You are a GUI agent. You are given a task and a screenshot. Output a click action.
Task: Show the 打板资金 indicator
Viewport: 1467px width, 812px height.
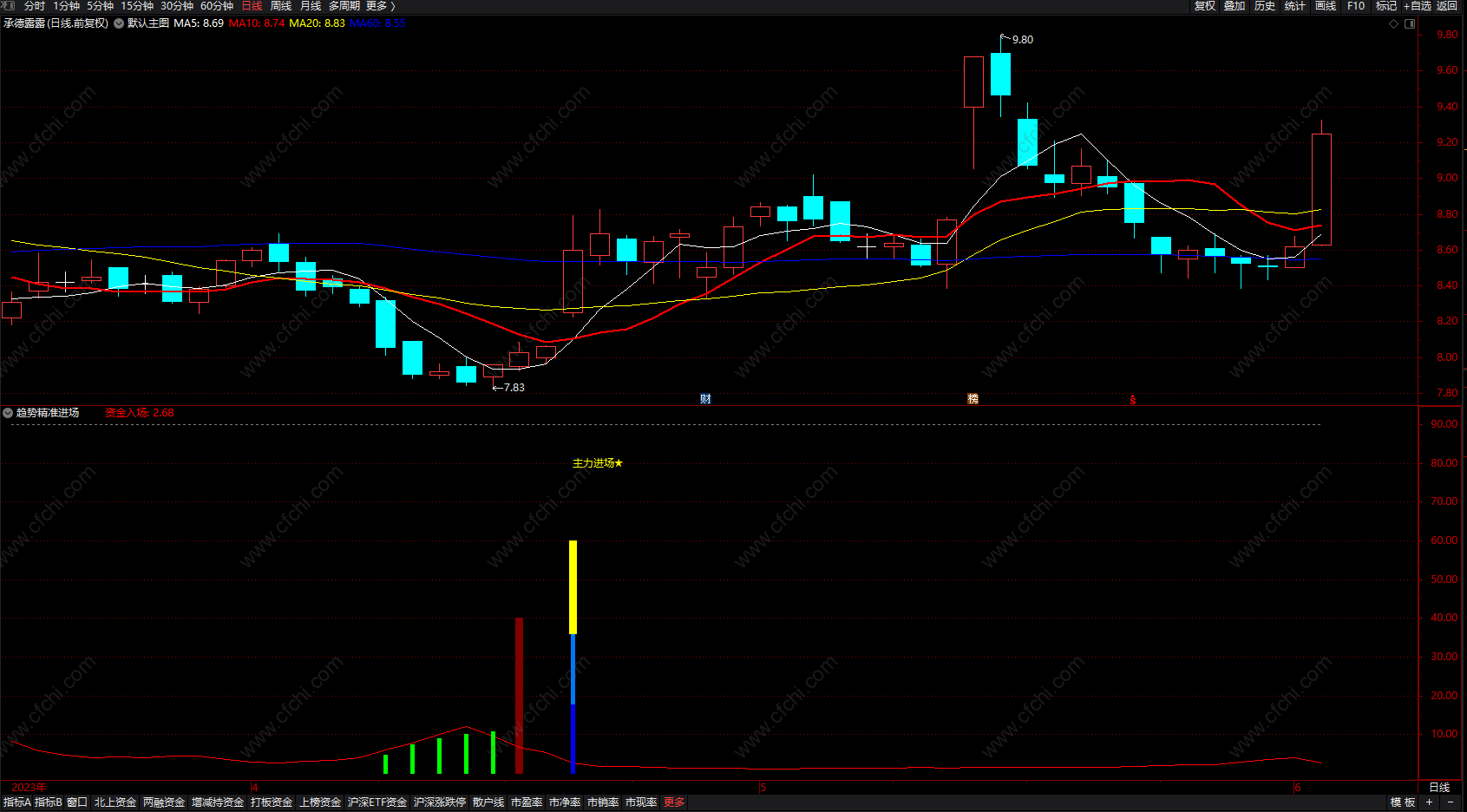[x=272, y=802]
